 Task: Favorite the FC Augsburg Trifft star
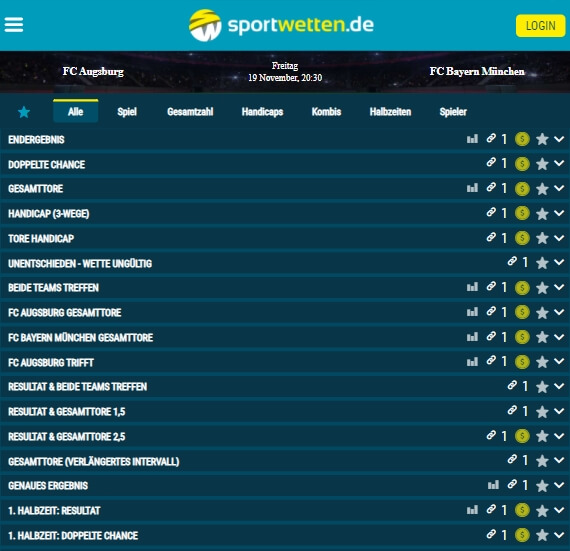pyautogui.click(x=542, y=362)
